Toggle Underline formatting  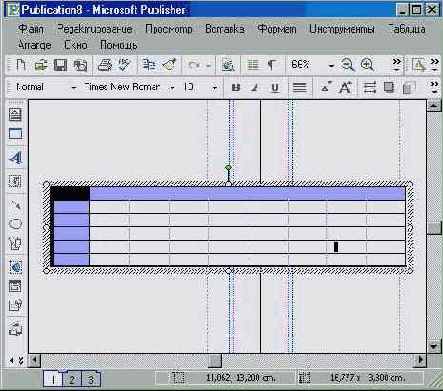275,88
